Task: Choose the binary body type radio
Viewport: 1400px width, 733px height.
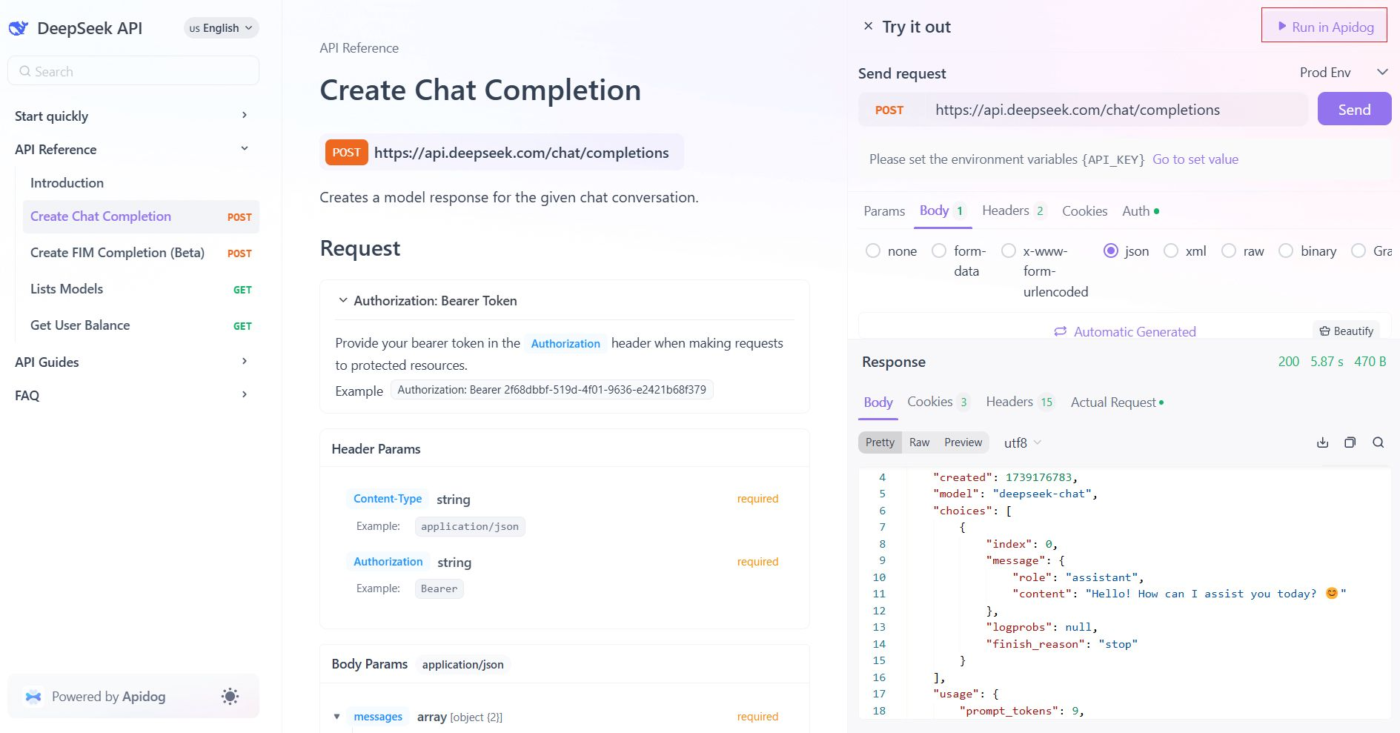Action: [1286, 251]
